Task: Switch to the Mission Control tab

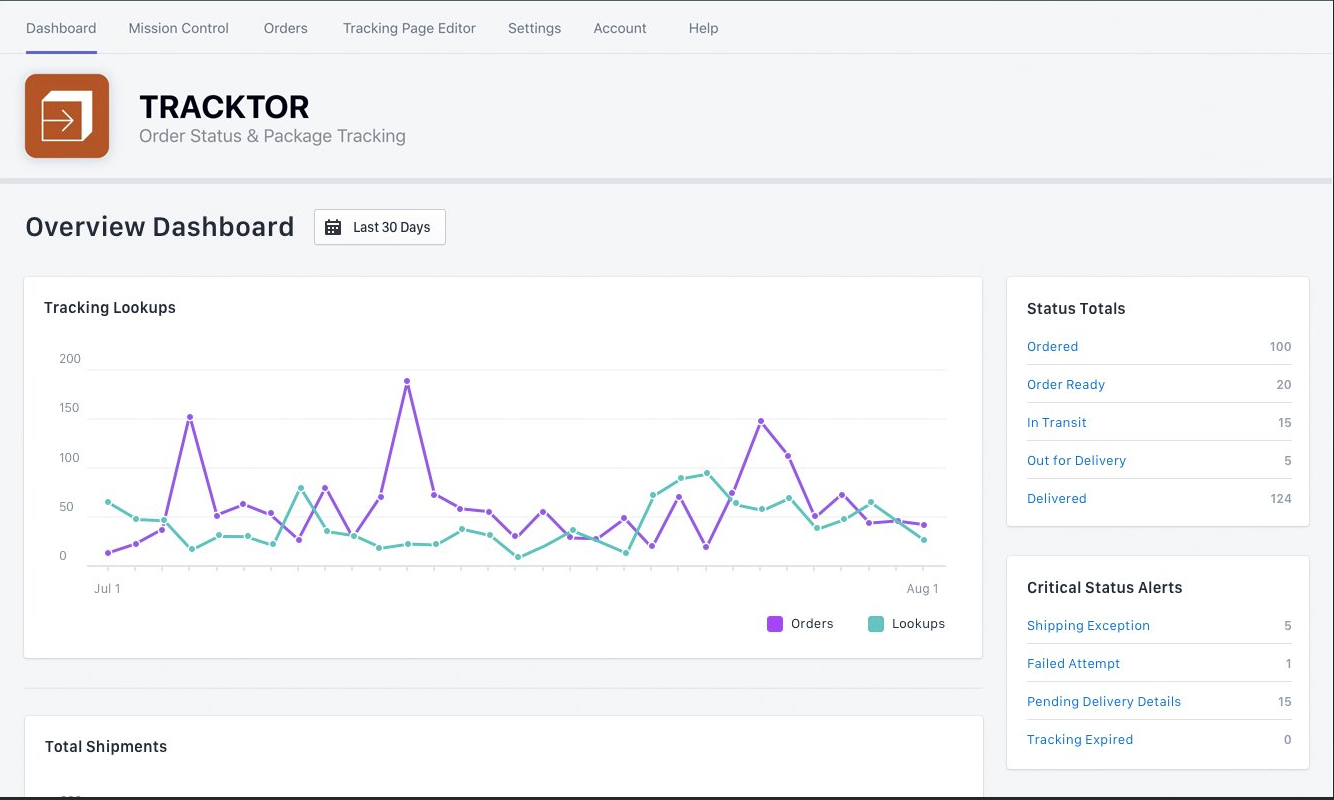Action: 179,28
